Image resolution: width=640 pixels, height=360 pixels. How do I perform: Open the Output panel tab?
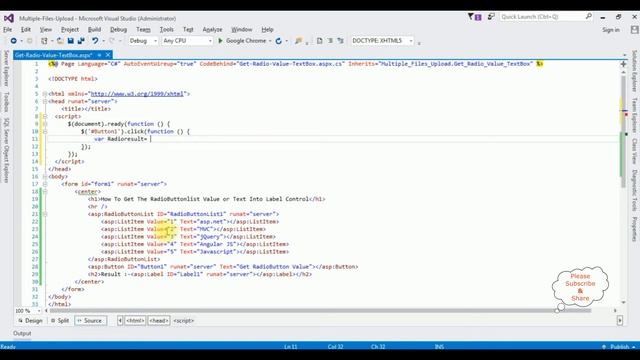click(22, 333)
